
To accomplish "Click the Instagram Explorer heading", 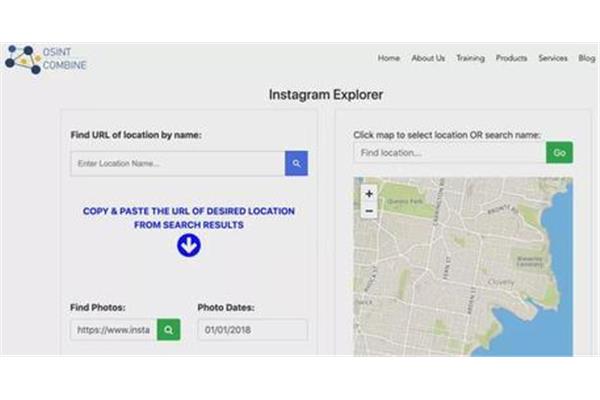I will 326,95.
